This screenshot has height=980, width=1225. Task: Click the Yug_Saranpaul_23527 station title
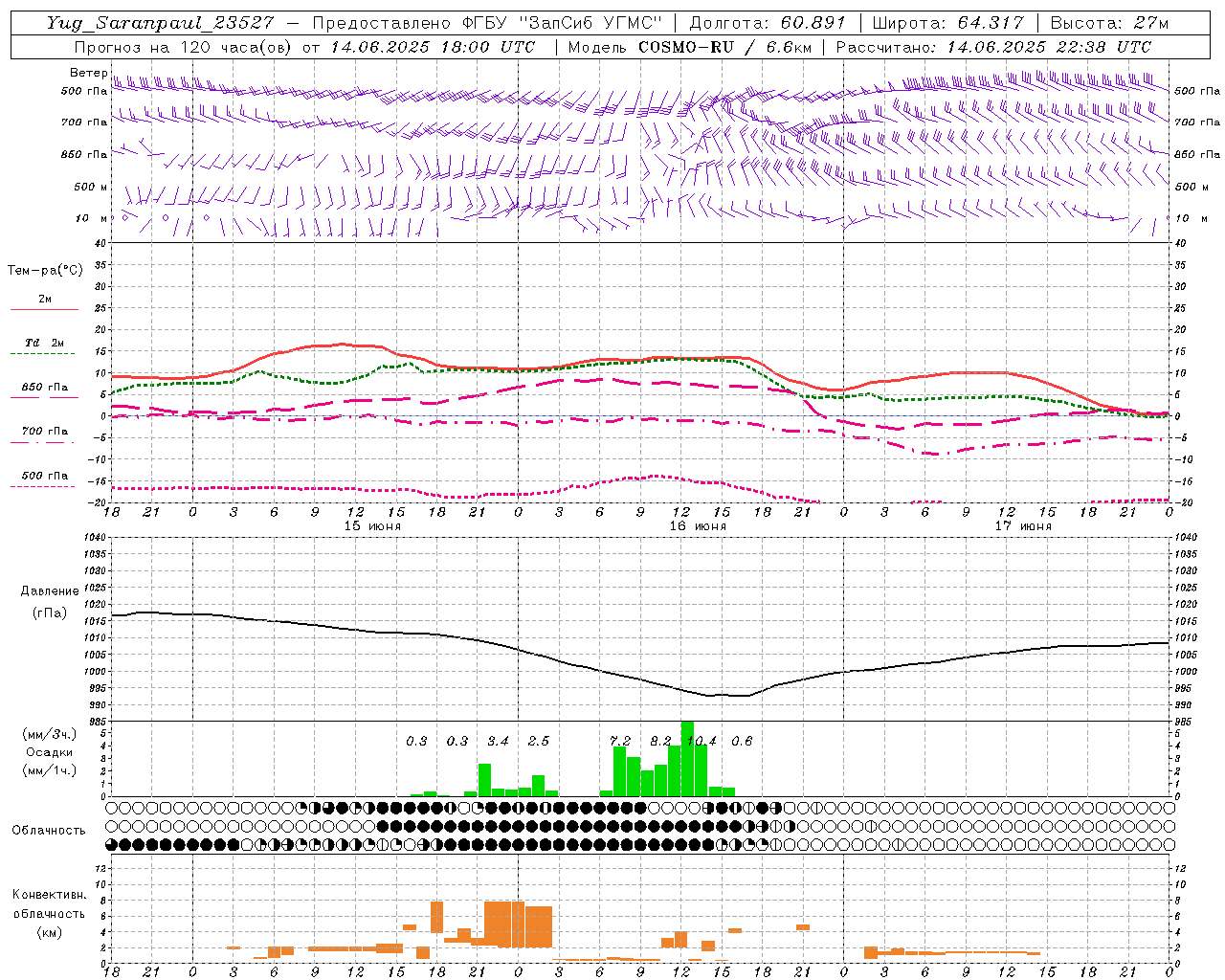coord(160,23)
